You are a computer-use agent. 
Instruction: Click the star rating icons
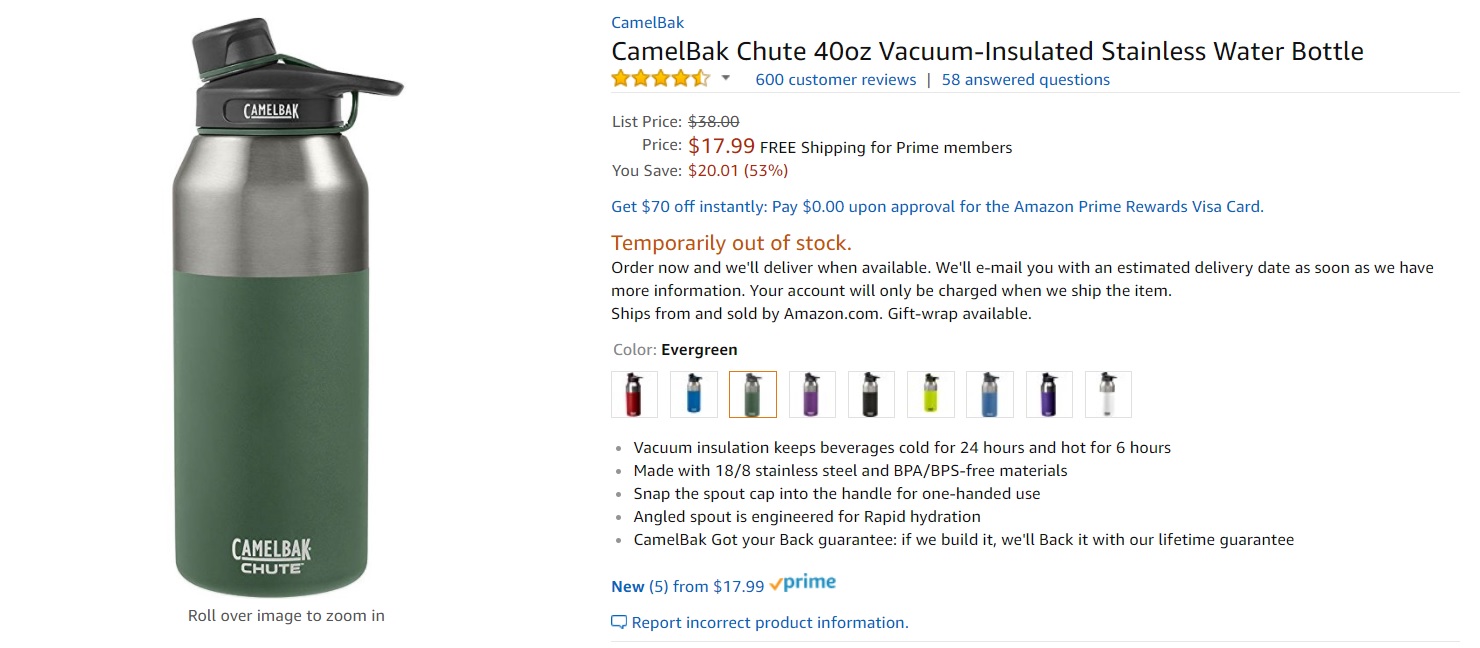tap(660, 79)
